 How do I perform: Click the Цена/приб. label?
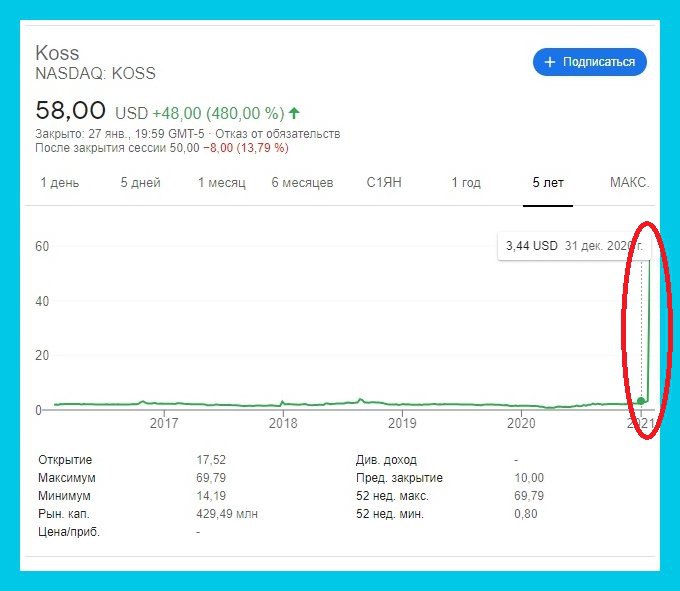coord(69,532)
